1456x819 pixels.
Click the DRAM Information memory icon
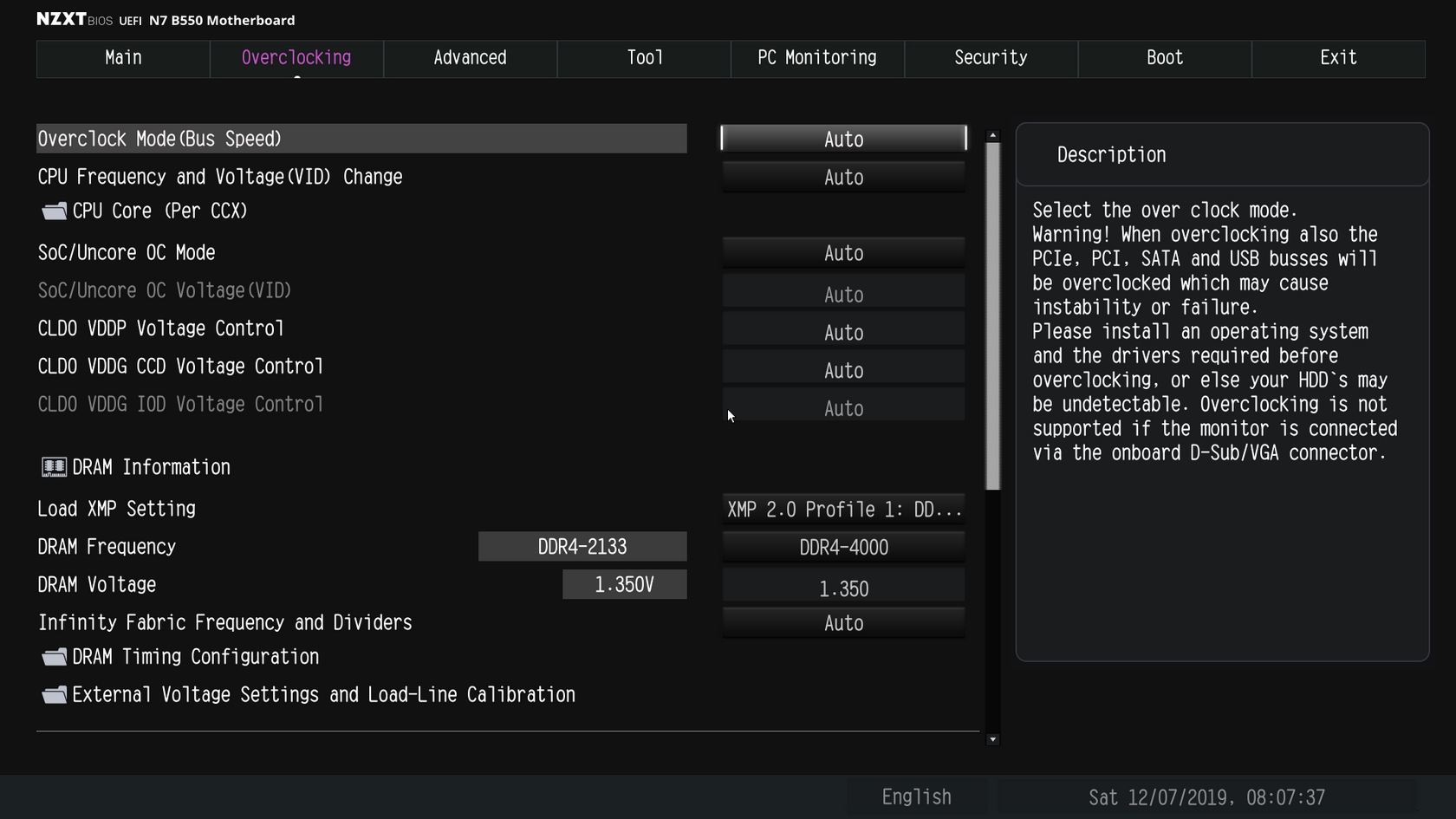click(x=55, y=468)
